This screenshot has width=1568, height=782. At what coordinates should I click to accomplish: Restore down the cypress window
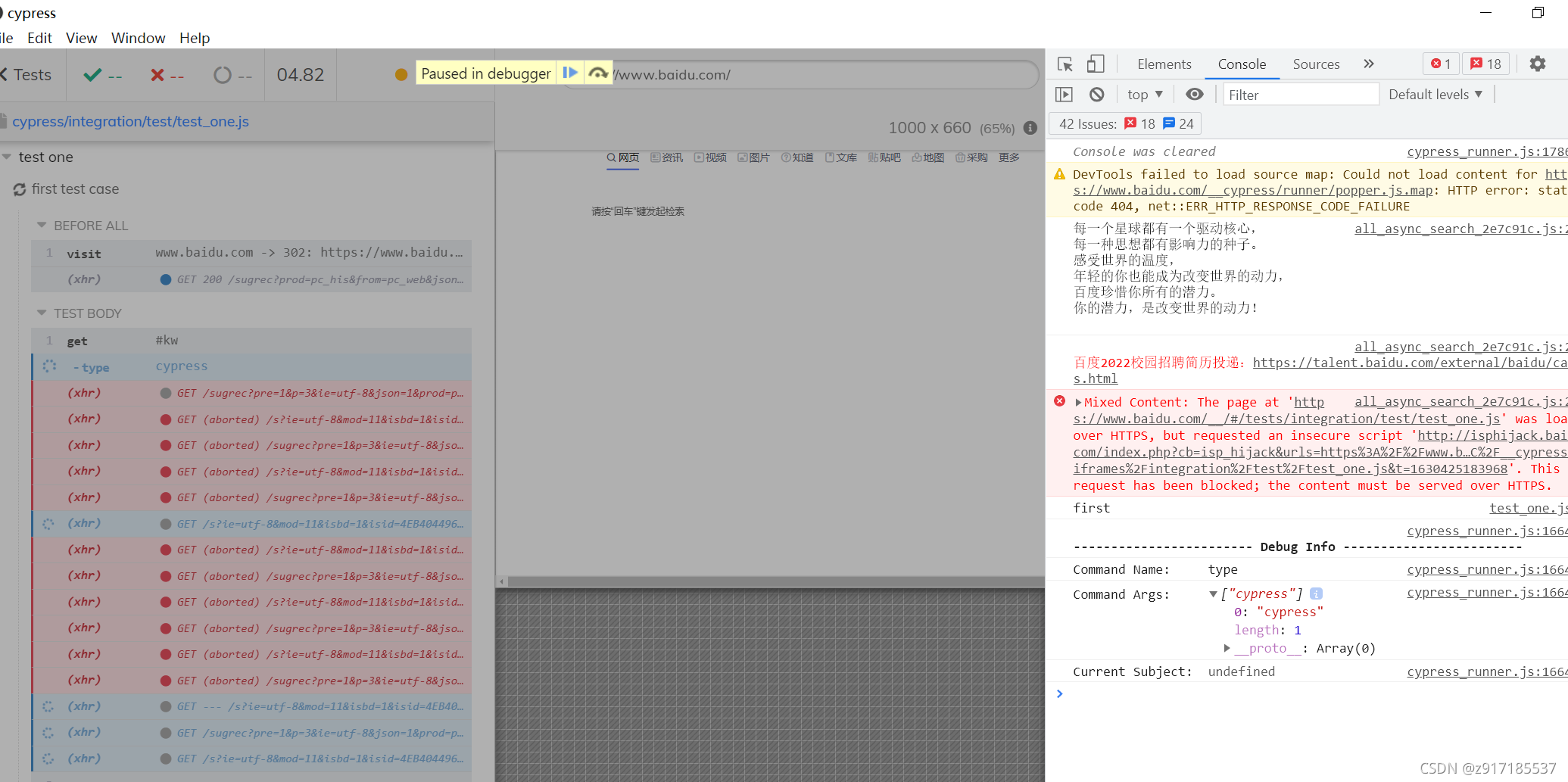(1537, 13)
